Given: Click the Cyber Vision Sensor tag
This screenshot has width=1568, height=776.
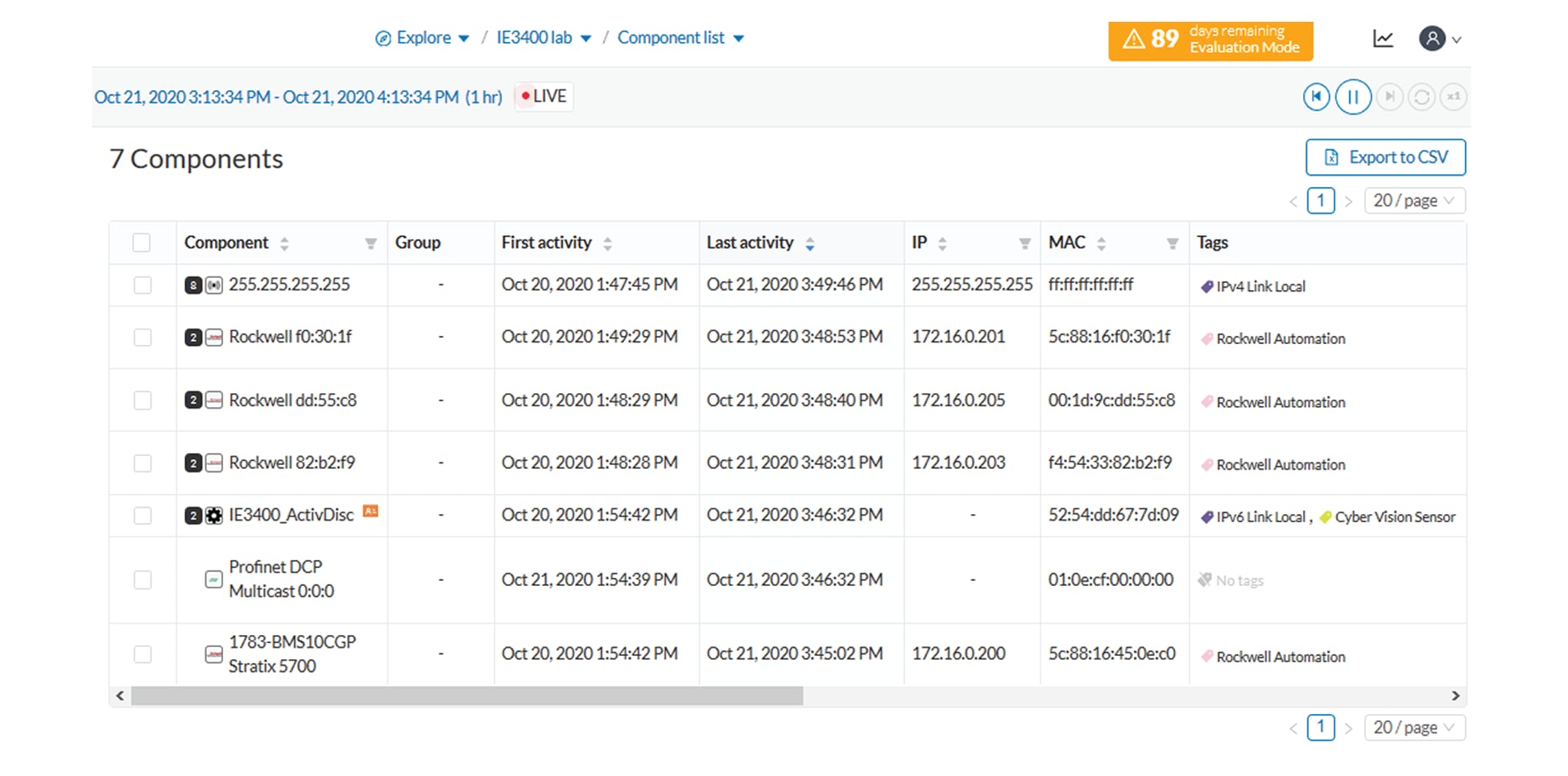Looking at the screenshot, I should [x=1387, y=517].
